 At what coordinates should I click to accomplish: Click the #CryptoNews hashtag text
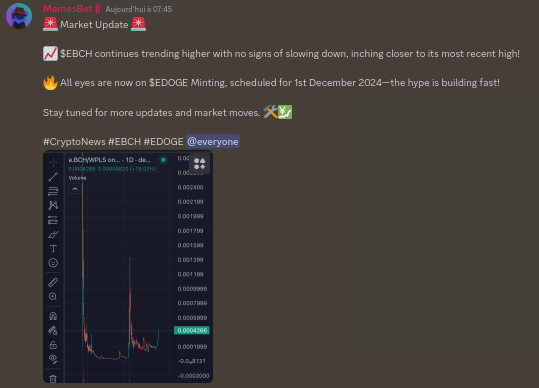tap(74, 142)
